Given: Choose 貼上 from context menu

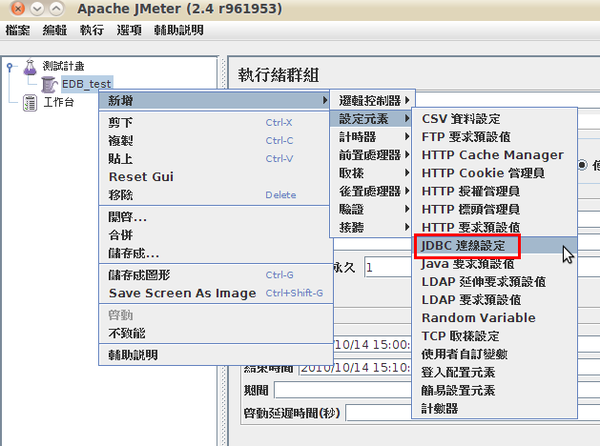Looking at the screenshot, I should [215, 159].
